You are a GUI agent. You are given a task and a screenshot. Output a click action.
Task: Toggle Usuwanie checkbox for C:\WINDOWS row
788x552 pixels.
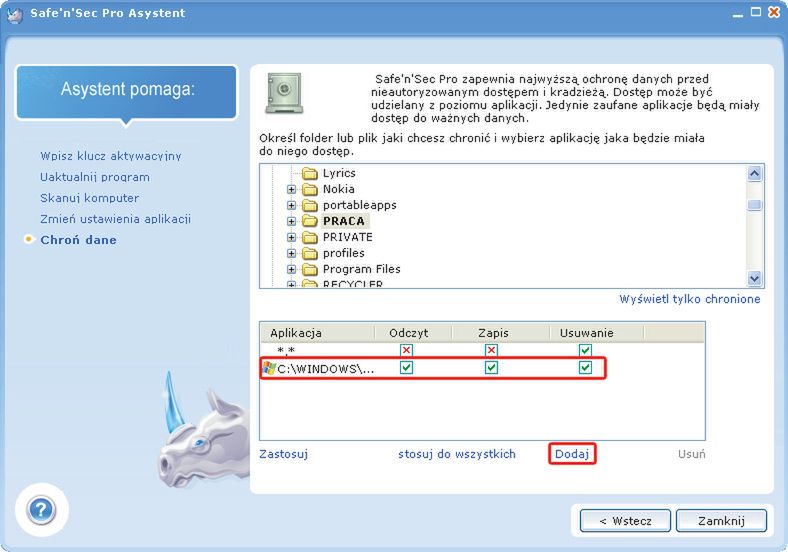585,367
